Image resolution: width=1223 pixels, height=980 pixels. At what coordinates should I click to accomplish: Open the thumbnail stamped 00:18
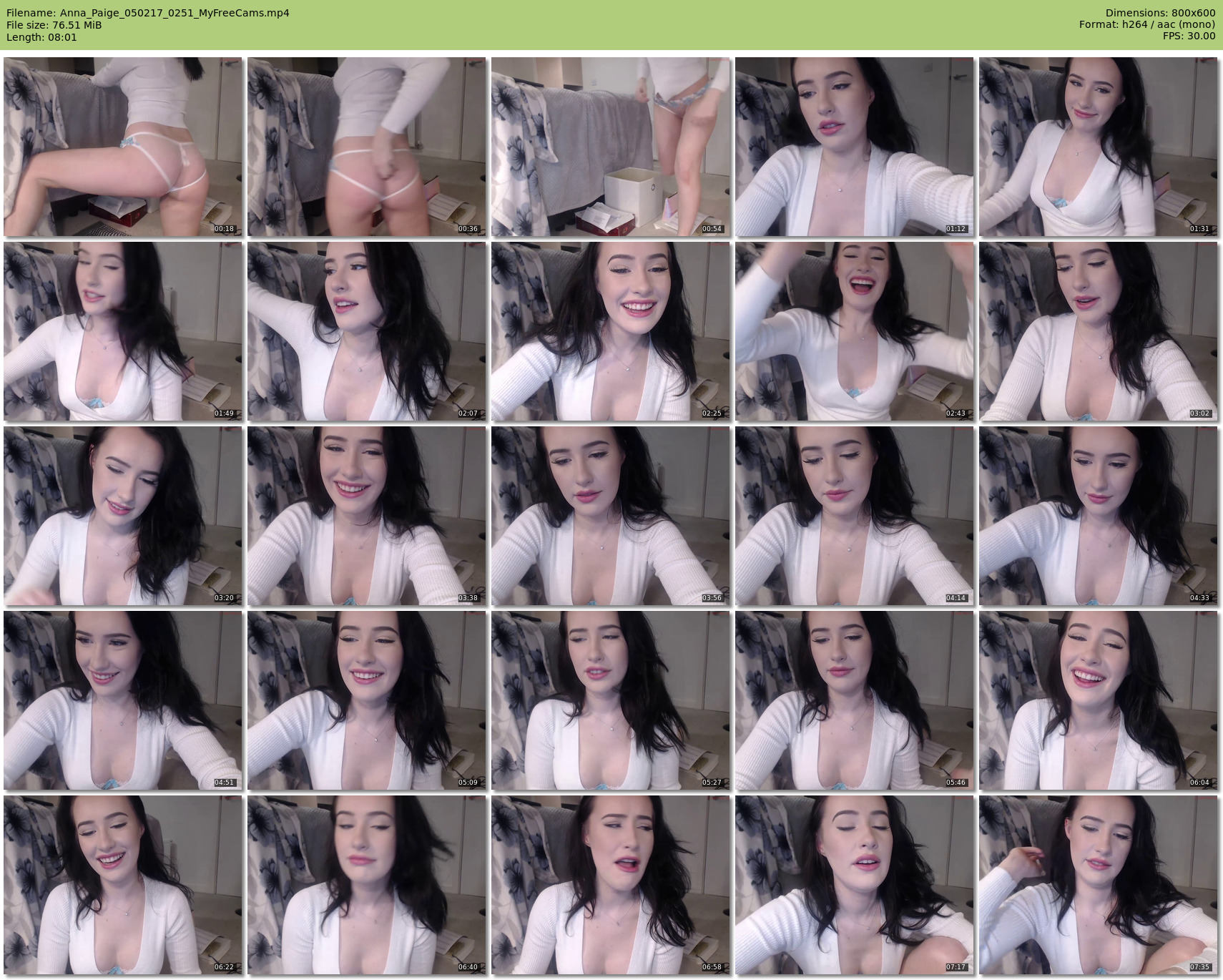(123, 147)
